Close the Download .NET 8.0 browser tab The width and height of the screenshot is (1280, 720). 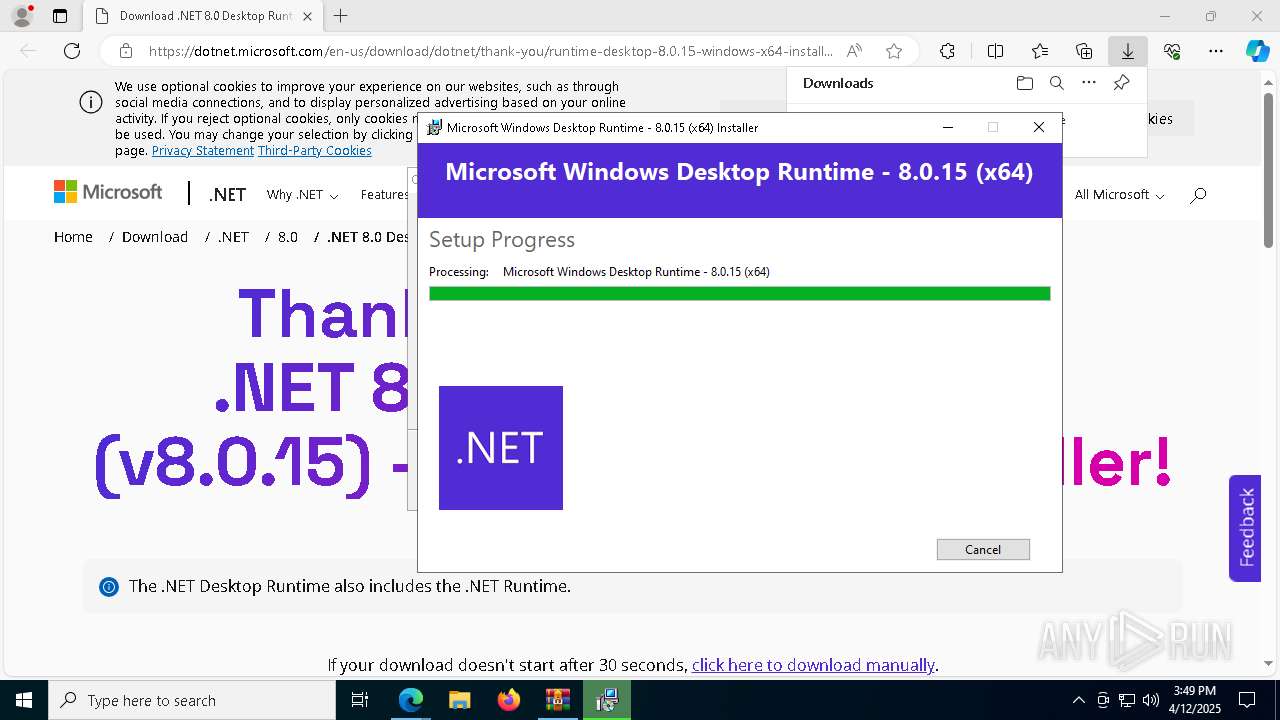pos(307,16)
